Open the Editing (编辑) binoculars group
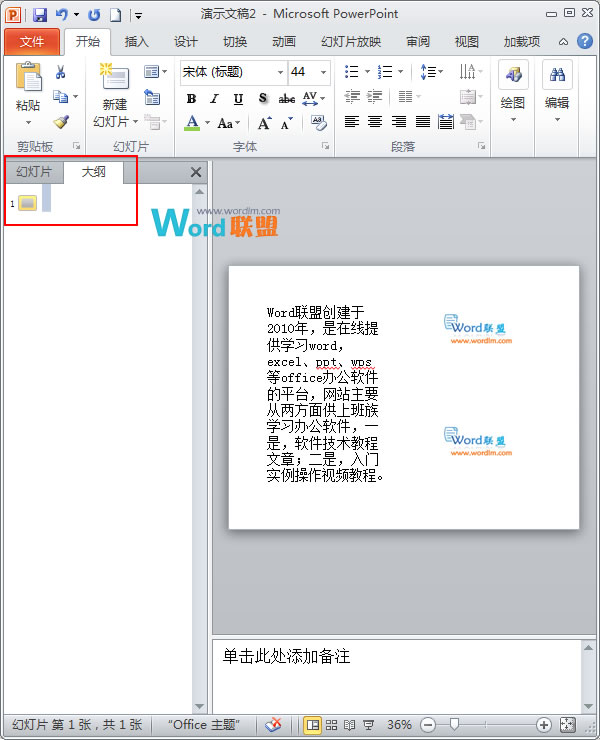Screen dimensions: 600x740 click(x=557, y=90)
